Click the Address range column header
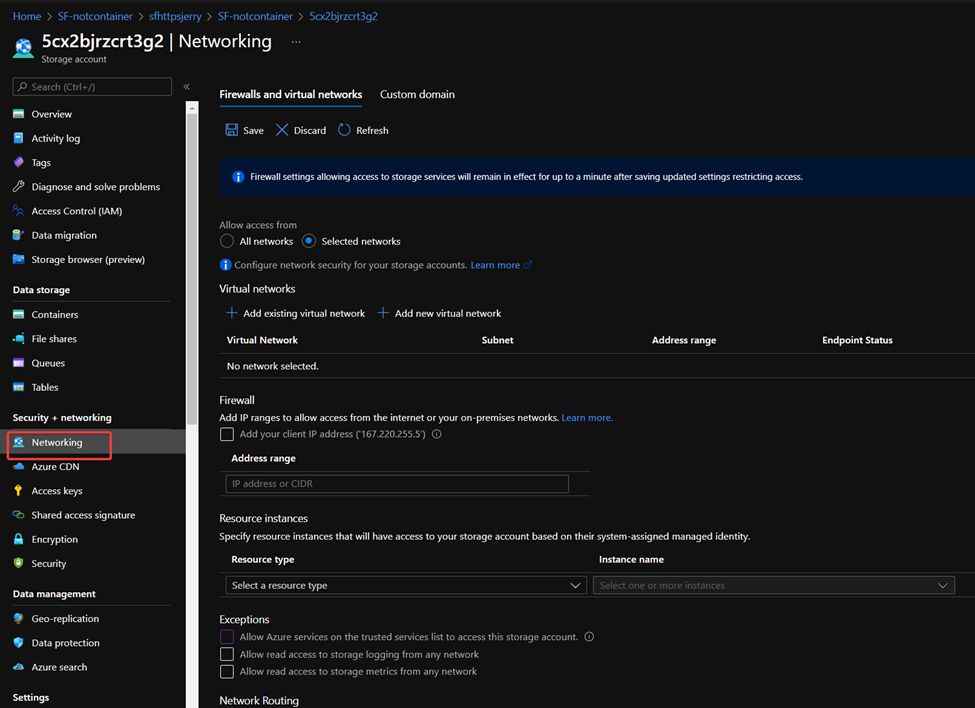 coord(683,340)
